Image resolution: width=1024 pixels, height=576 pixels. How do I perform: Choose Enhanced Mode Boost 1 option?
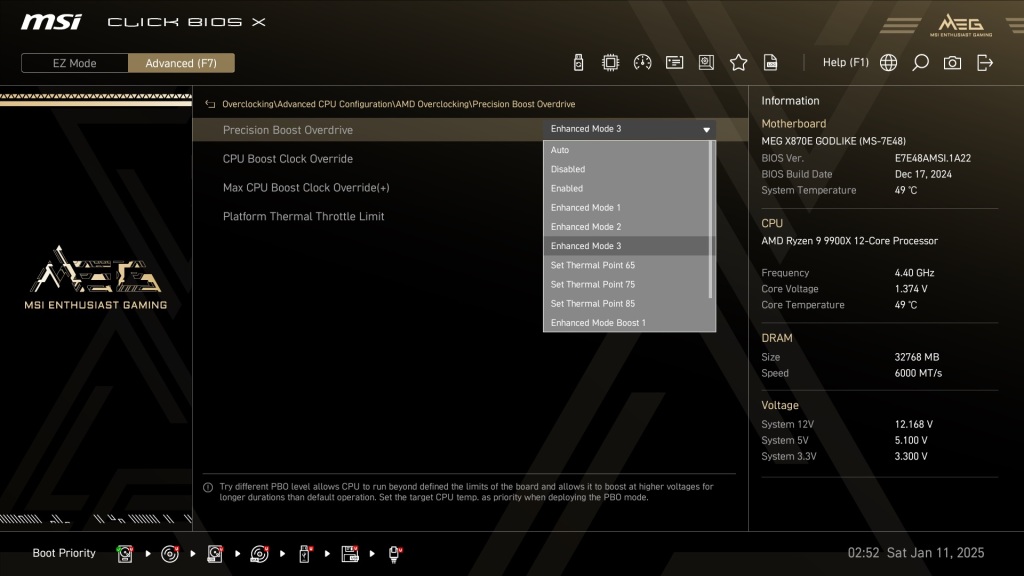(626, 323)
